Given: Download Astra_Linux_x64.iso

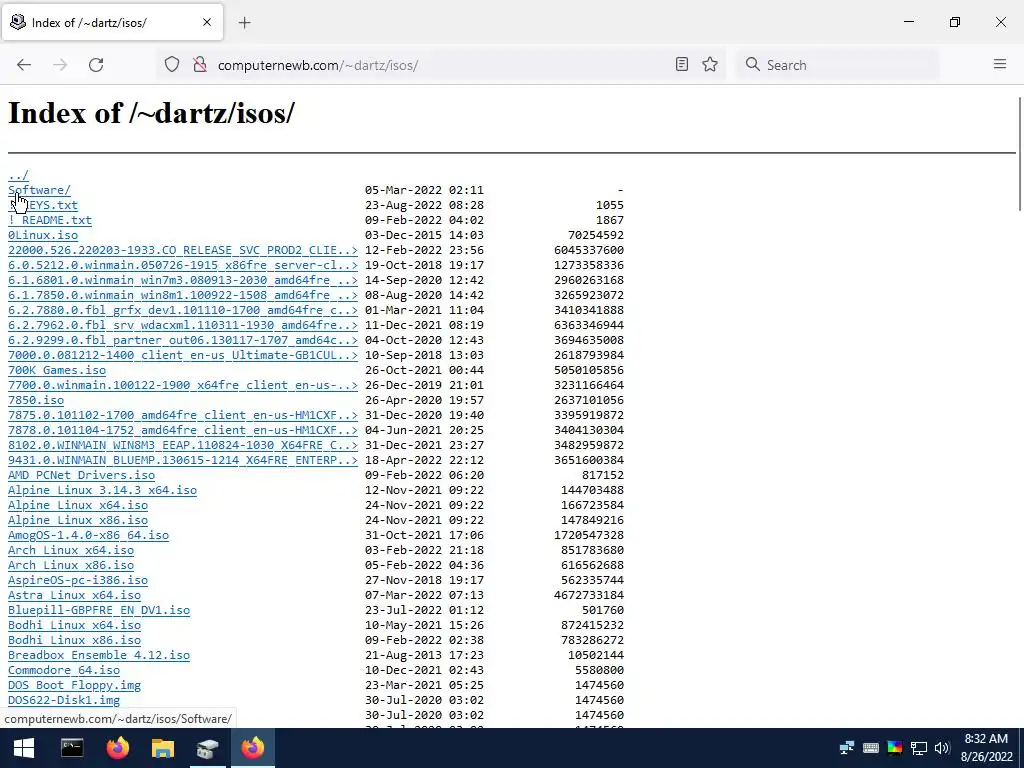Looking at the screenshot, I should click(74, 596).
